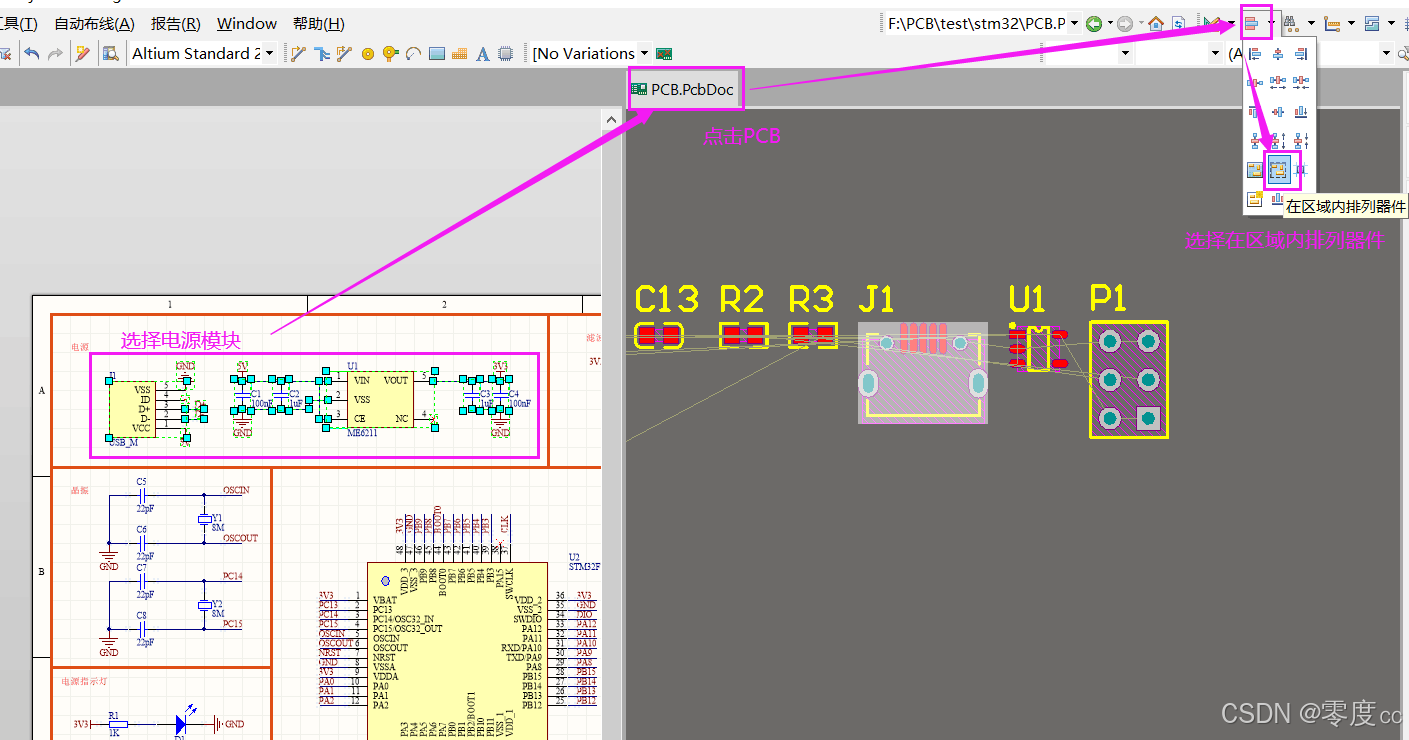Click Arrange Components Within Area icon

[1279, 169]
